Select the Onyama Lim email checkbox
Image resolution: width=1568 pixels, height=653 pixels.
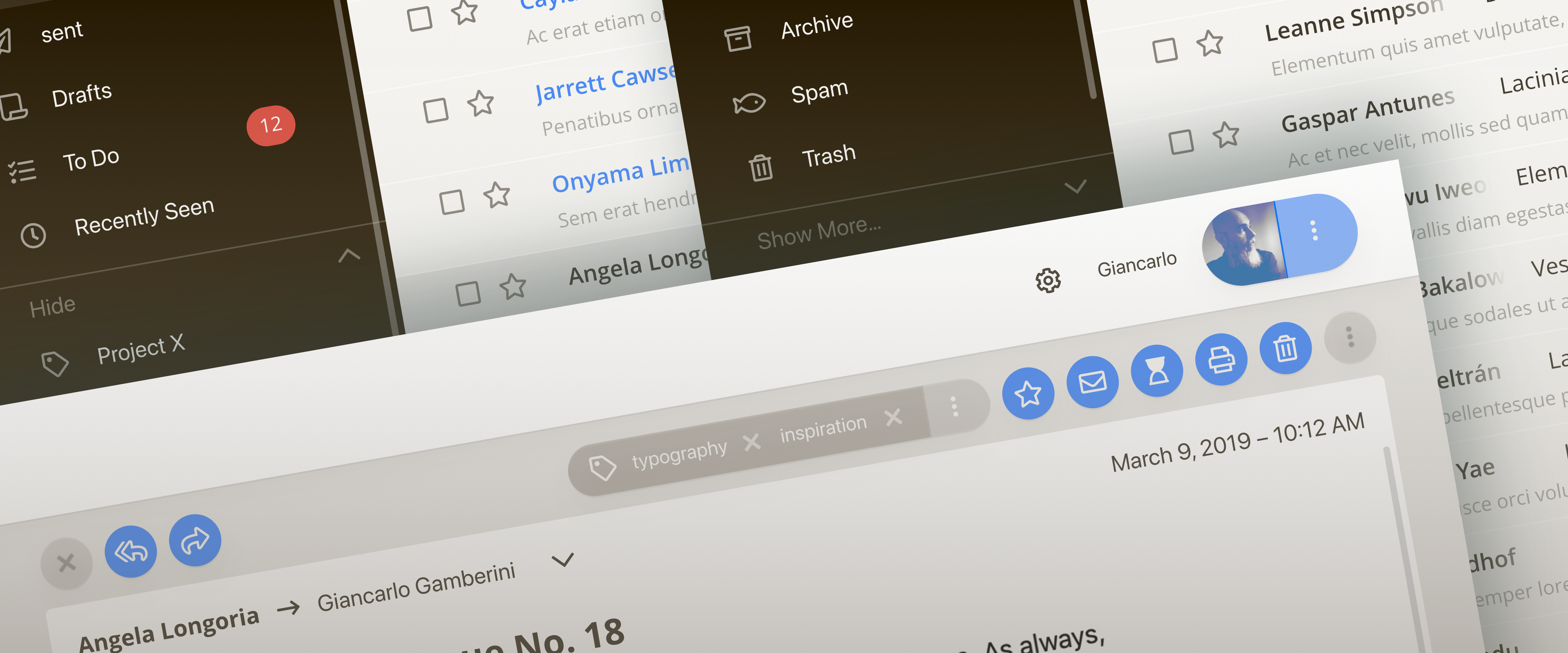click(452, 202)
